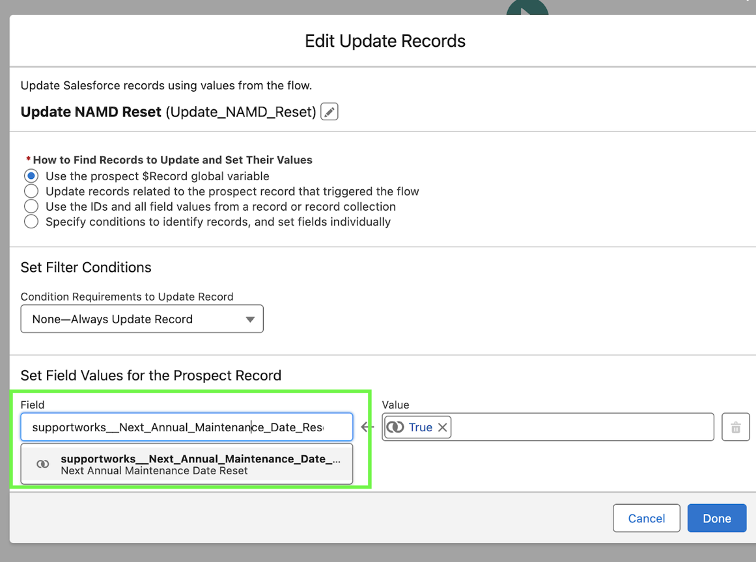Select Use the prospect $Record global variable
This screenshot has width=756, height=562.
pos(31,176)
